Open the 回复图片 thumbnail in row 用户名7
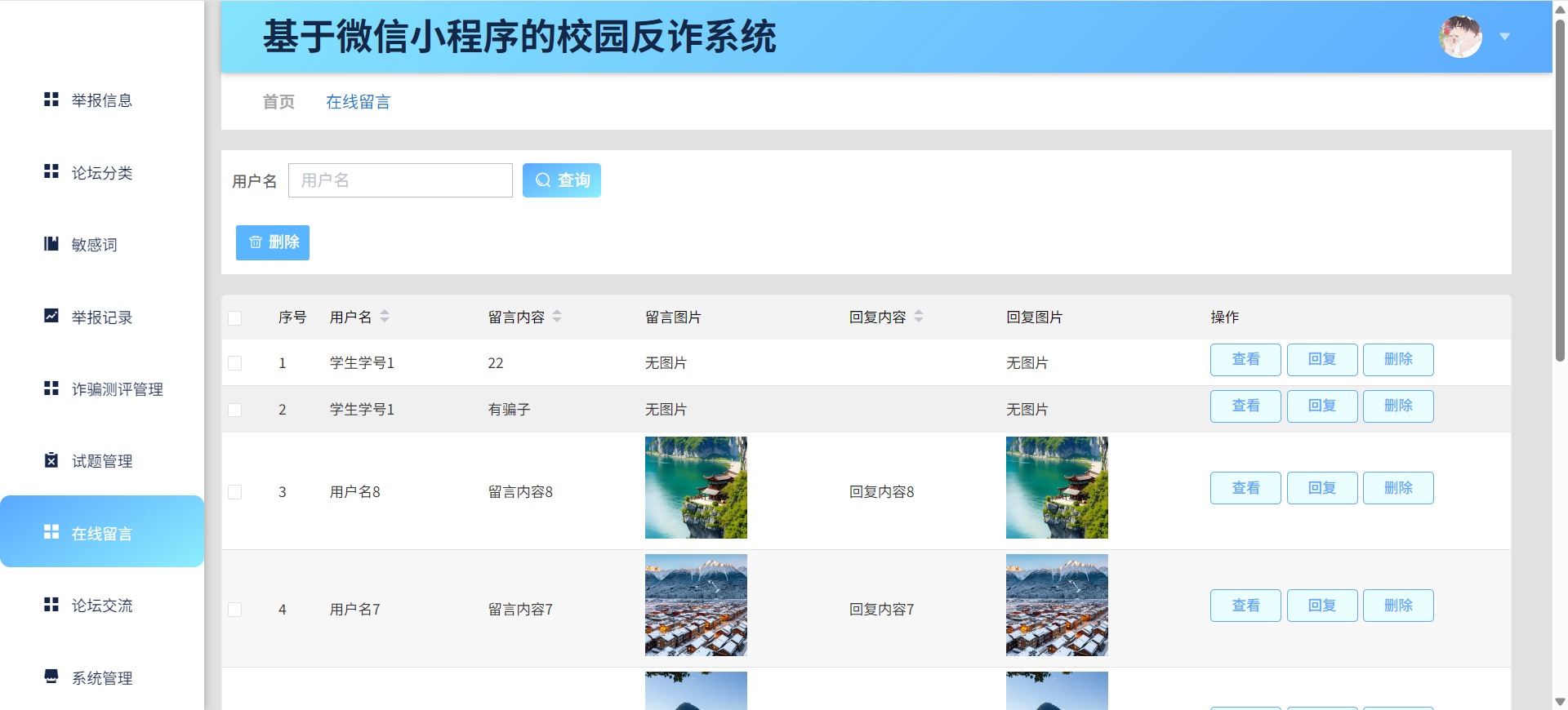Viewport: 1568px width, 710px height. coord(1057,605)
